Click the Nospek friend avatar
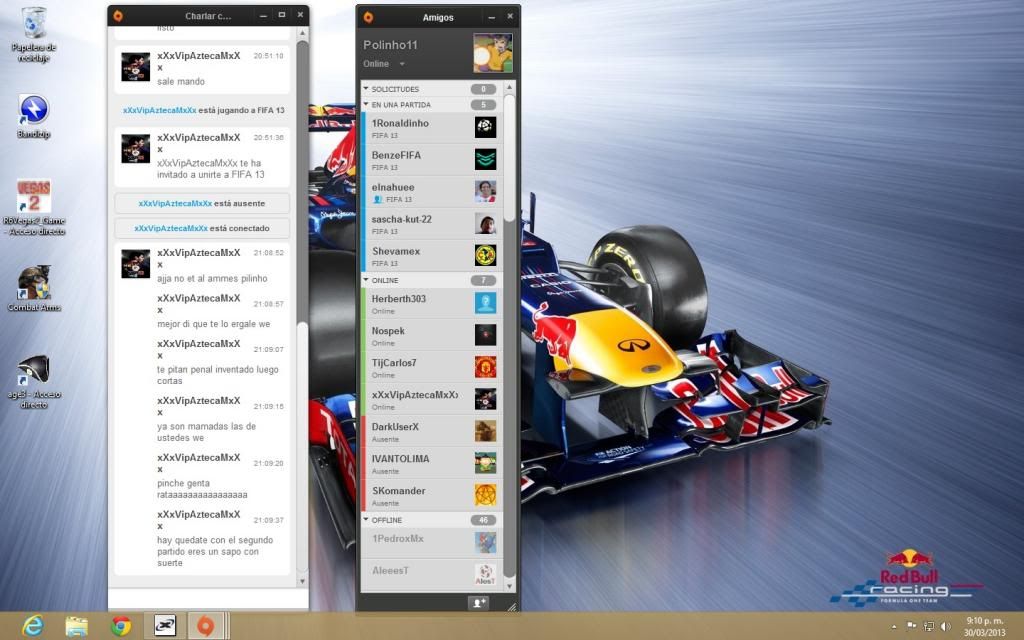 coord(485,335)
